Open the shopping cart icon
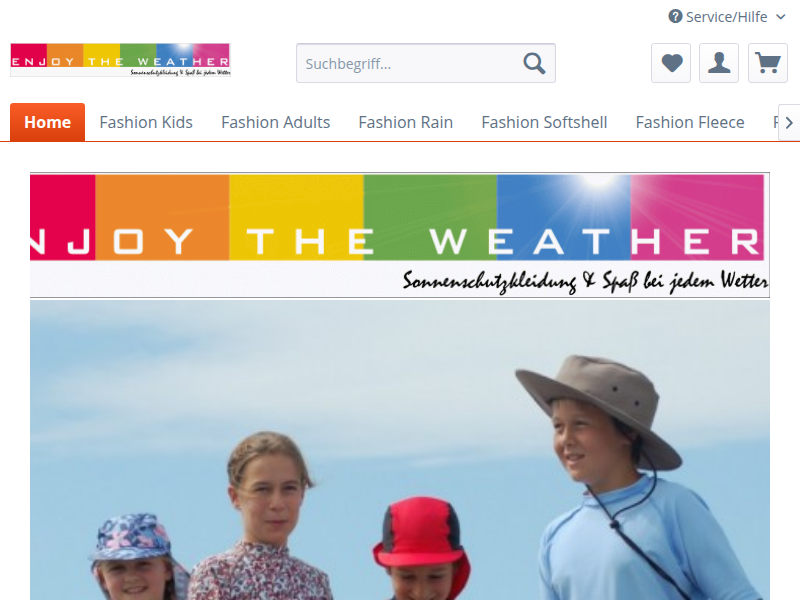Viewport: 800px width, 600px height. click(768, 63)
